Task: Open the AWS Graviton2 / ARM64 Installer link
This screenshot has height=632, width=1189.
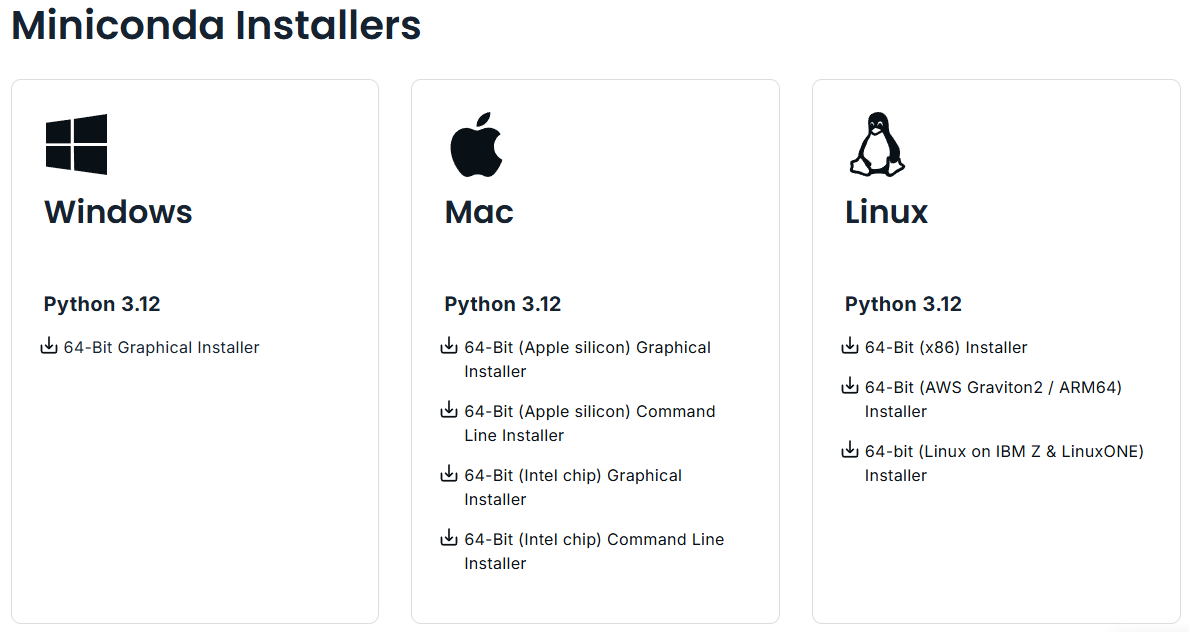Action: 993,388
